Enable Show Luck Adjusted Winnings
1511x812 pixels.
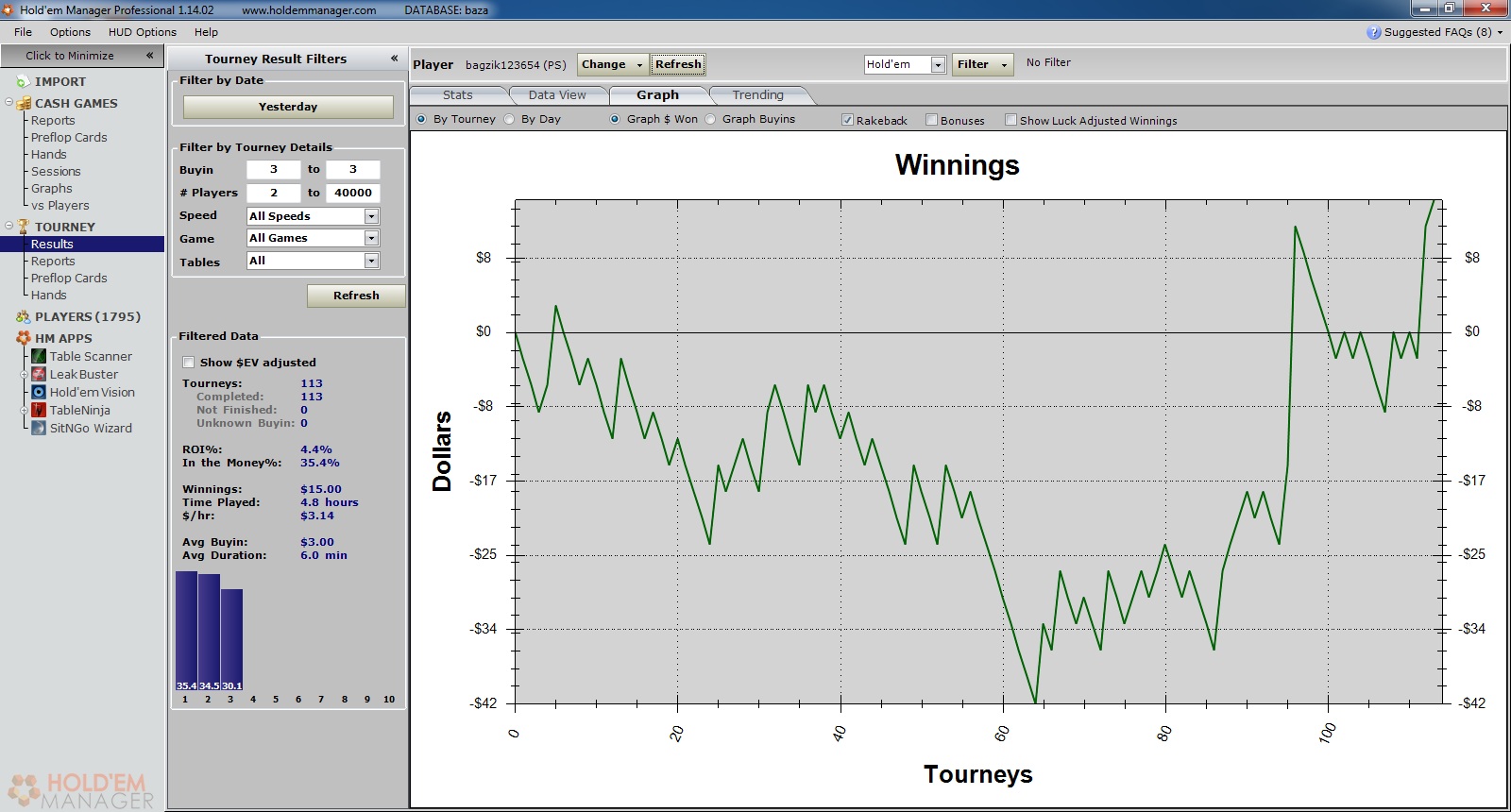coord(1010,120)
